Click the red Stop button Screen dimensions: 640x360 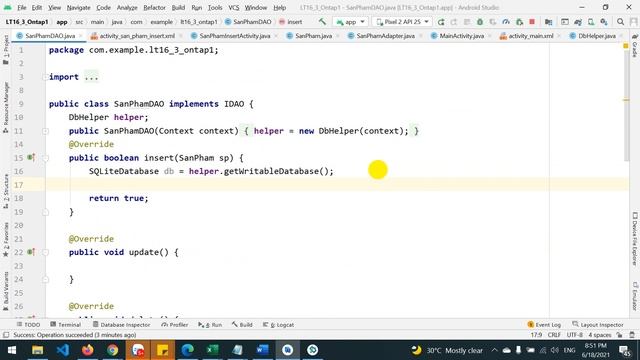pyautogui.click(x=532, y=22)
